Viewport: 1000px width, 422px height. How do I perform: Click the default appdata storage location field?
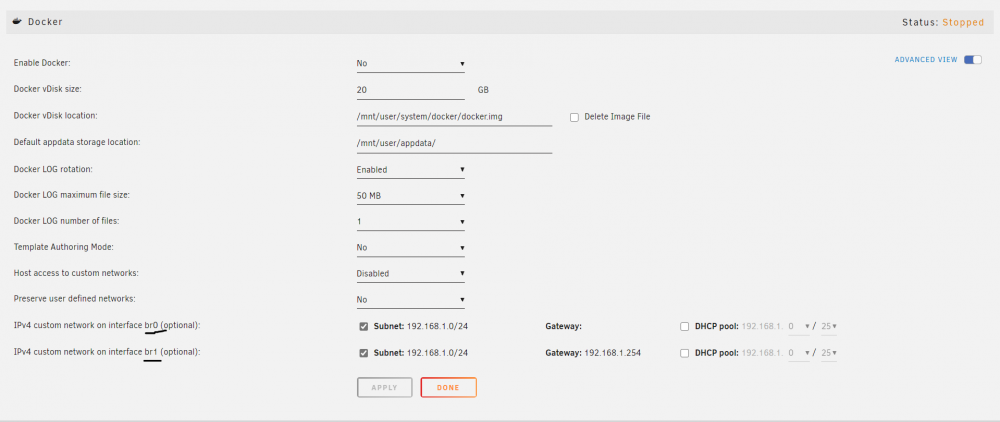[x=454, y=143]
